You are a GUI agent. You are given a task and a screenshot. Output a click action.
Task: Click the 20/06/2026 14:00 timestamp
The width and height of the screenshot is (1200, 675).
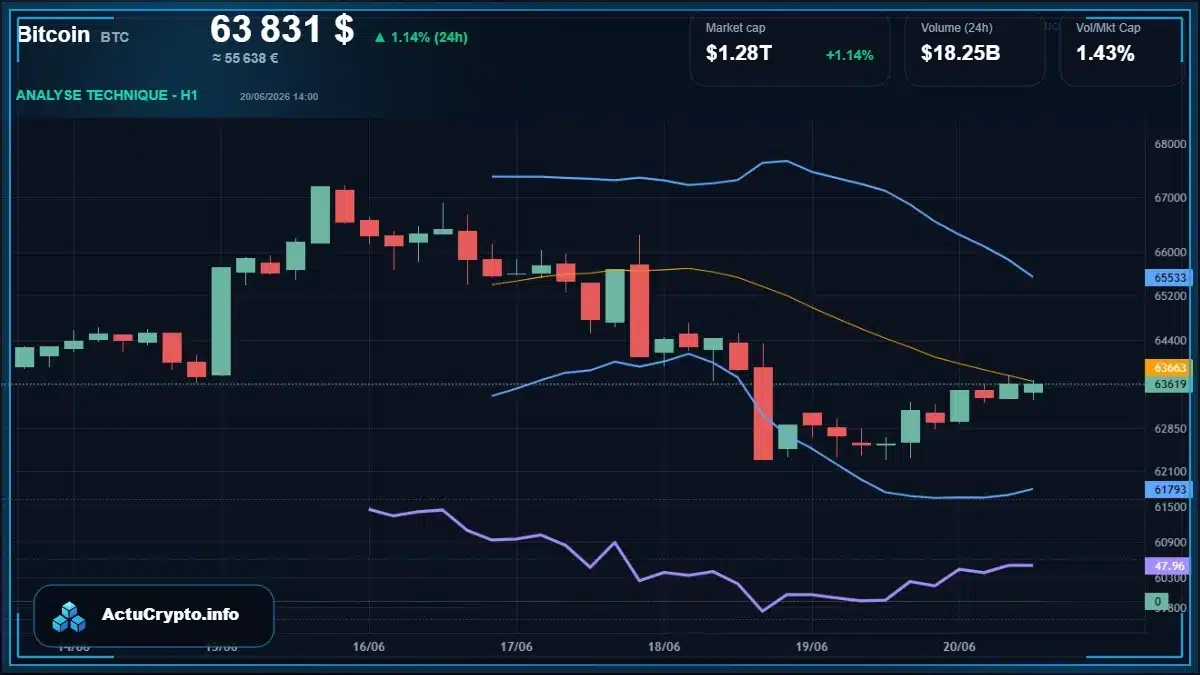[279, 96]
